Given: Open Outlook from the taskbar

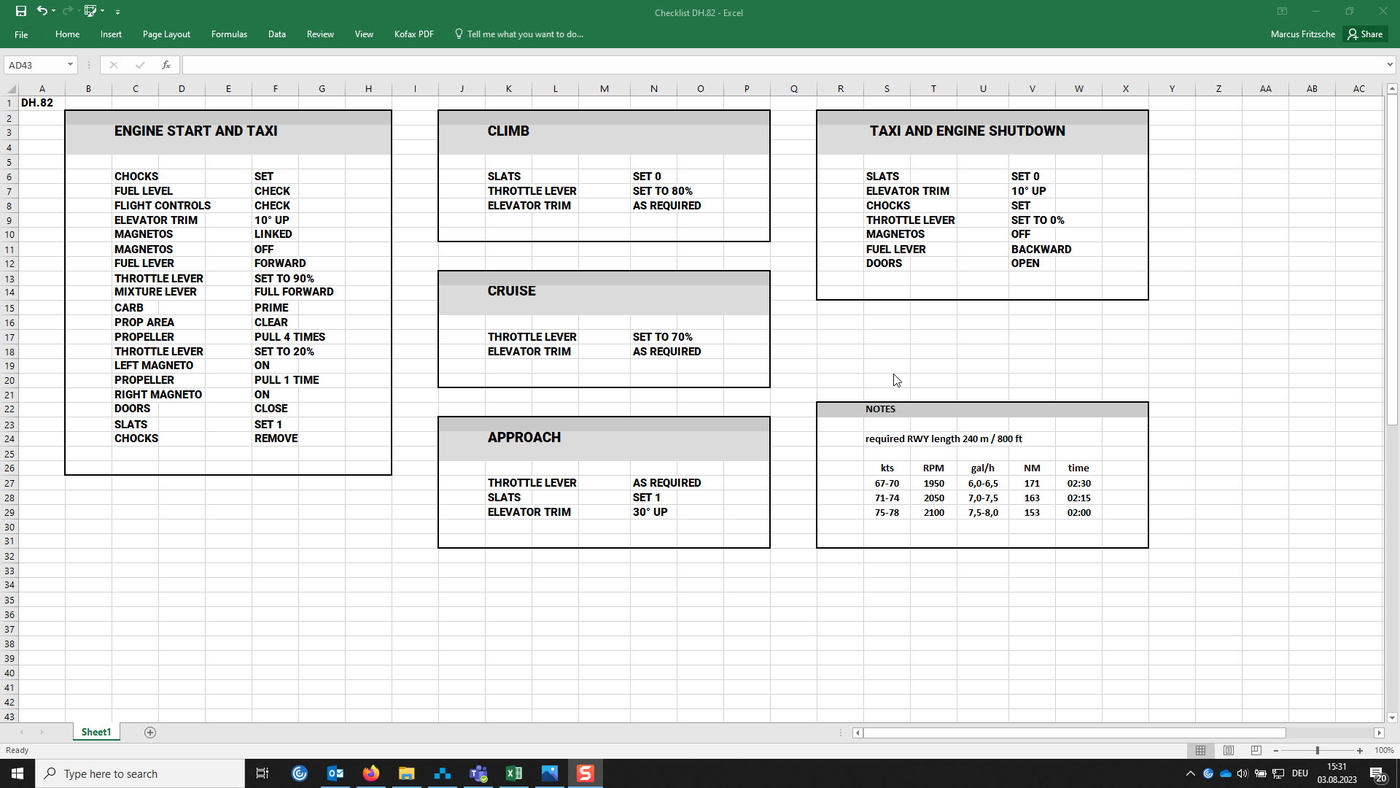Looking at the screenshot, I should point(335,773).
